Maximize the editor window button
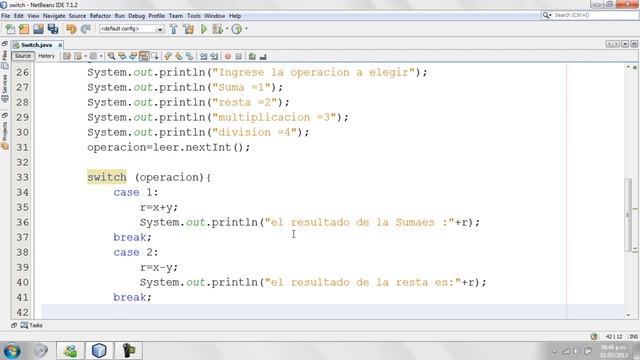Image resolution: width=640 pixels, height=360 pixels. [x=634, y=44]
